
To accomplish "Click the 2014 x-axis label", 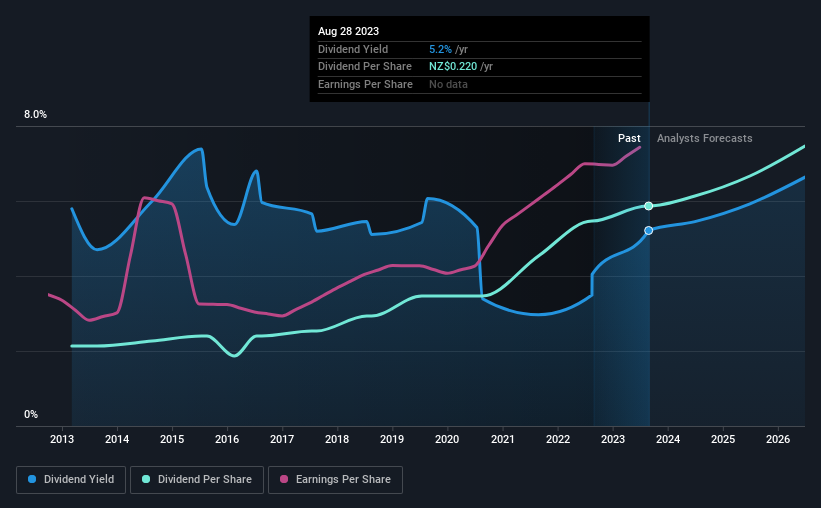I will [117, 439].
